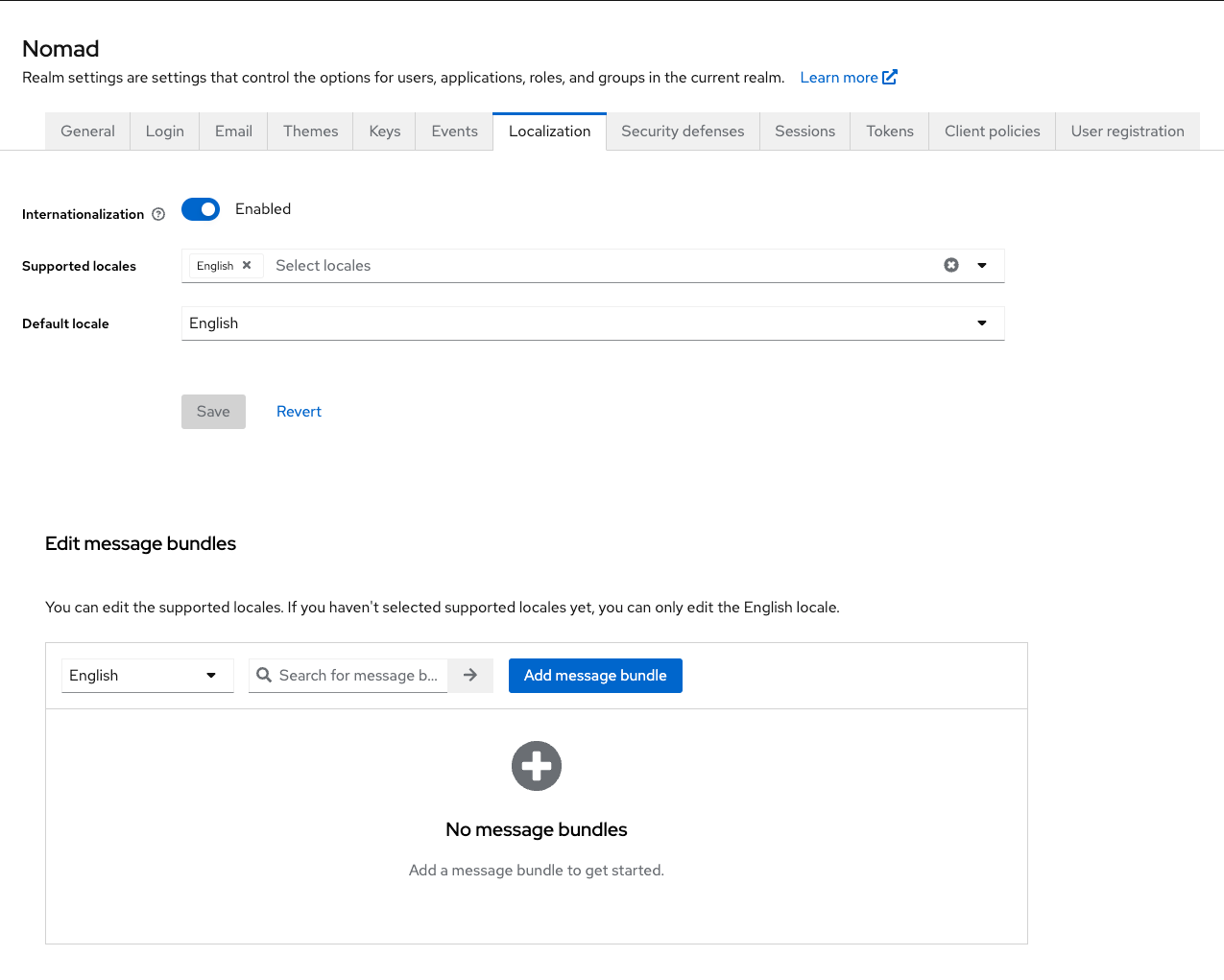
Task: Remove the English locale chip
Action: (247, 265)
